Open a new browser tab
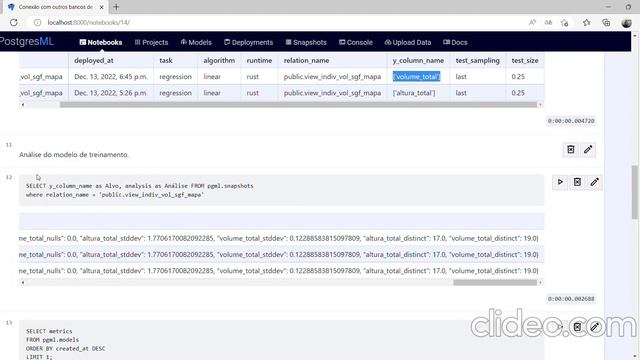The height and width of the screenshot is (360, 640). pos(116,7)
